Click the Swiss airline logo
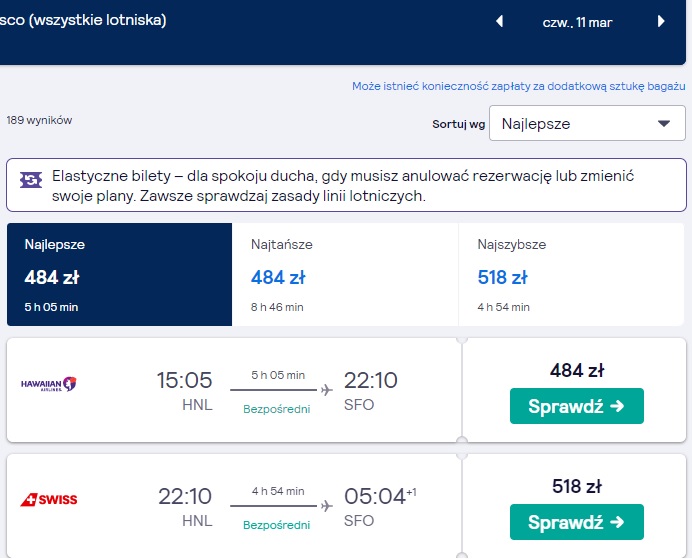 (x=49, y=499)
